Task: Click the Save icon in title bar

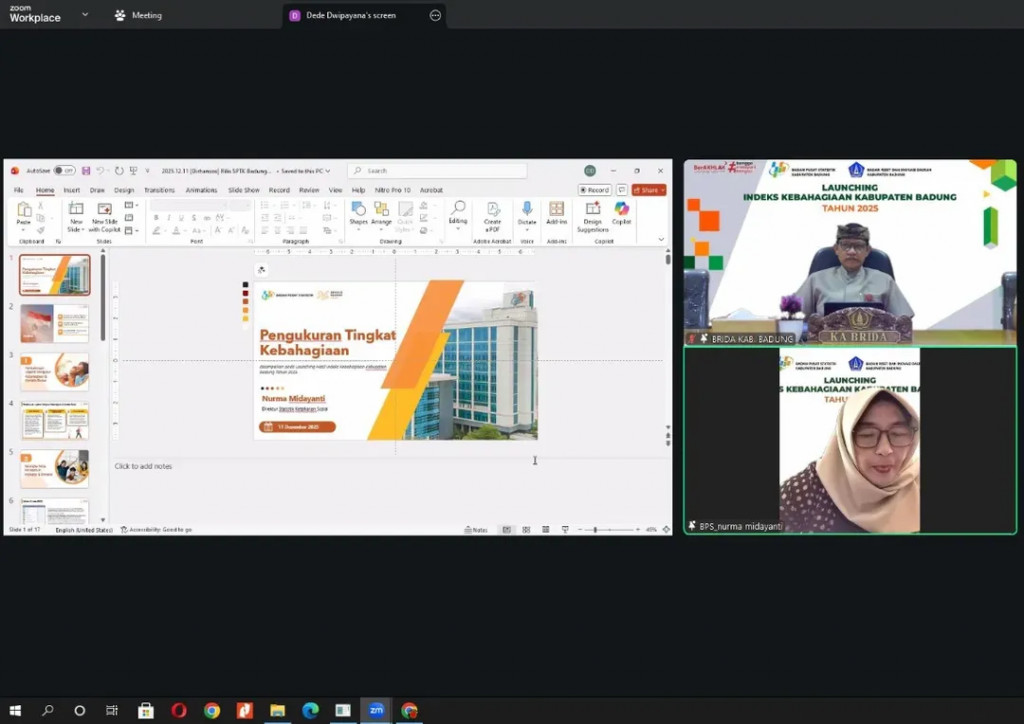Action: (x=86, y=171)
